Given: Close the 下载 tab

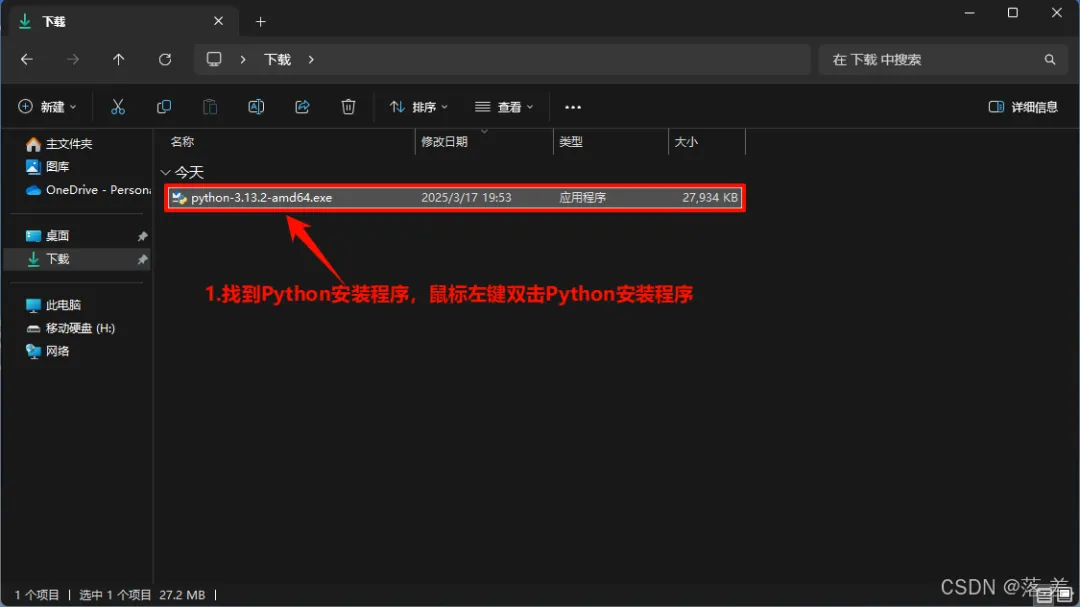Looking at the screenshot, I should click(218, 21).
